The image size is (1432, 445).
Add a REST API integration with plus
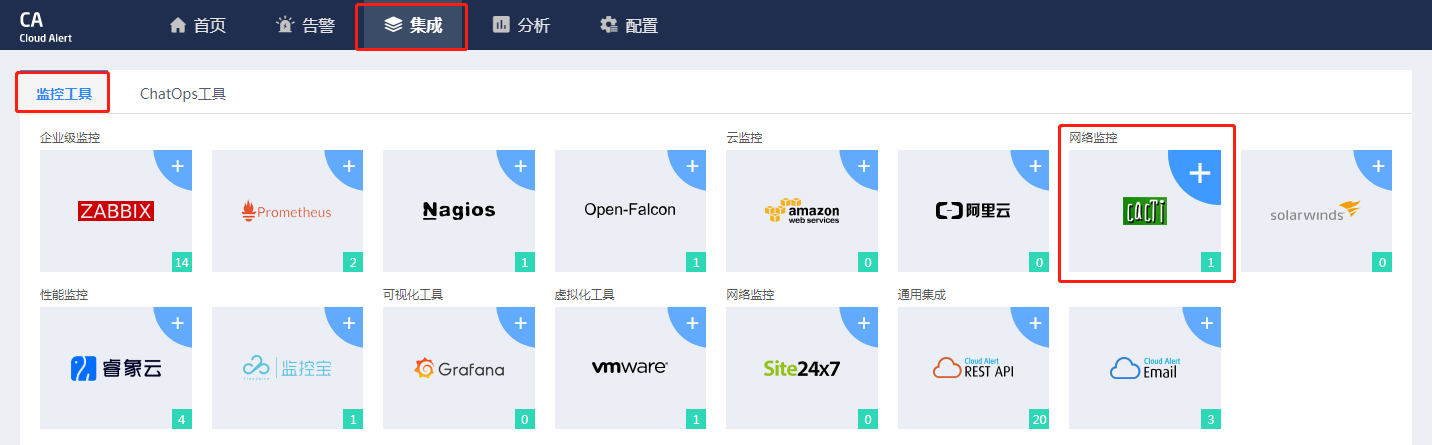pyautogui.click(x=1035, y=324)
